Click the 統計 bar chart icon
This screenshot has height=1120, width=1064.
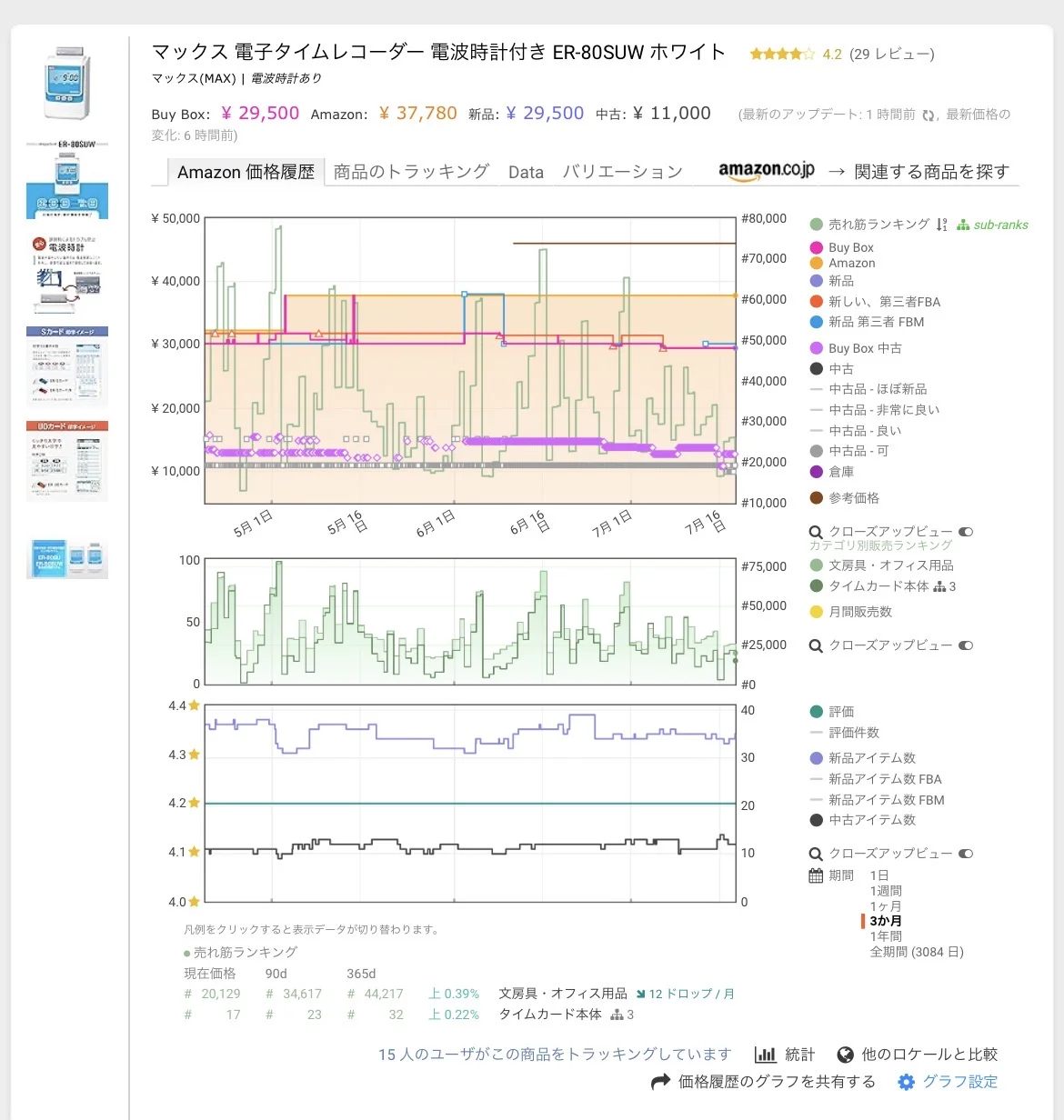tap(765, 1055)
